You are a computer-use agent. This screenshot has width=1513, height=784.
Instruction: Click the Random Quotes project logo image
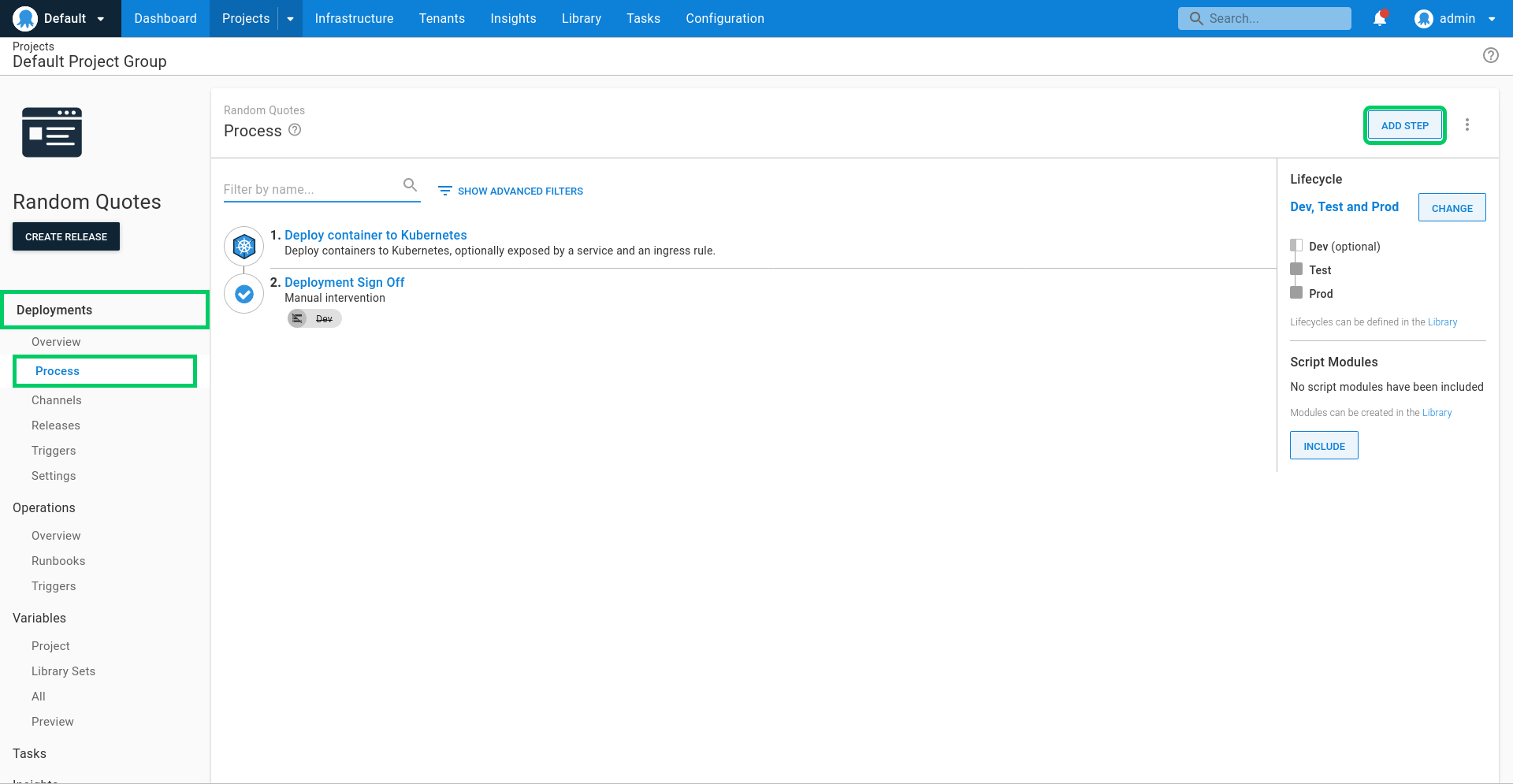pyautogui.click(x=52, y=132)
